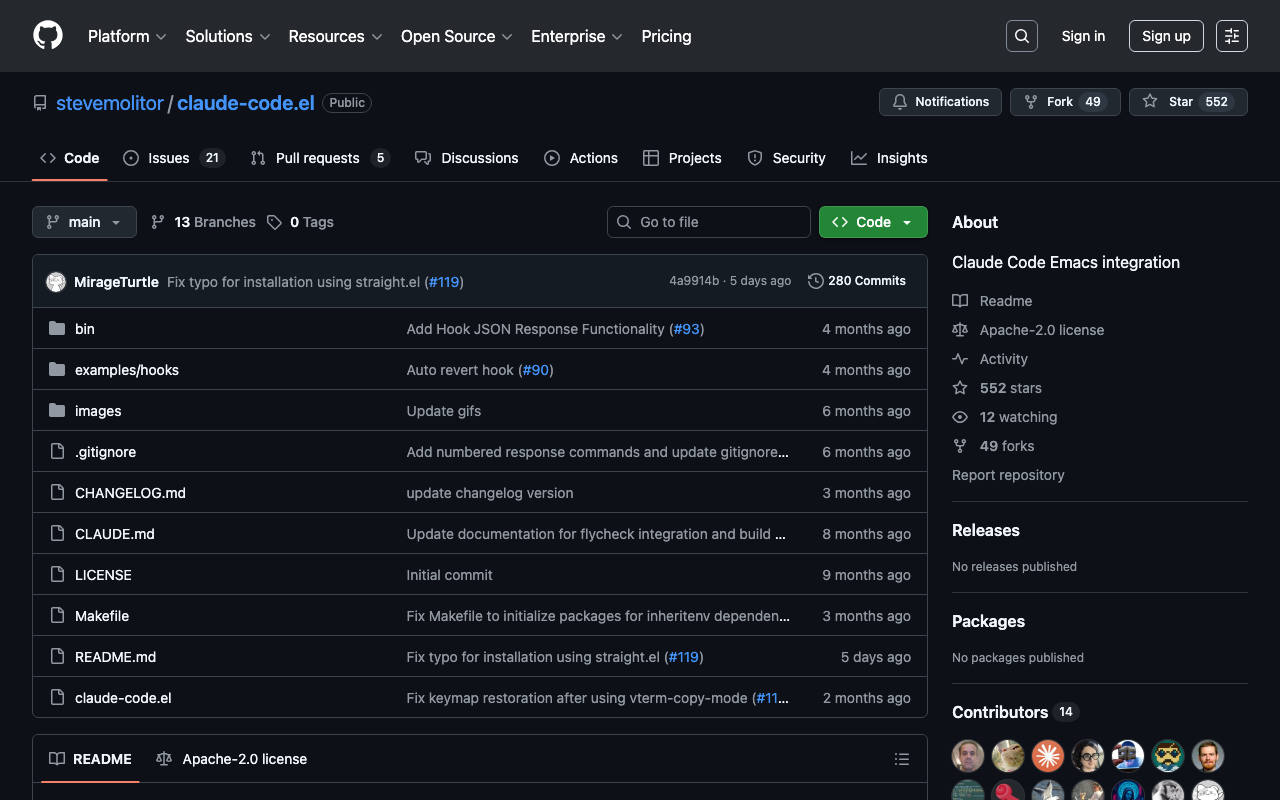Click the tag icon next to Tags
The image size is (1280, 800).
[274, 222]
